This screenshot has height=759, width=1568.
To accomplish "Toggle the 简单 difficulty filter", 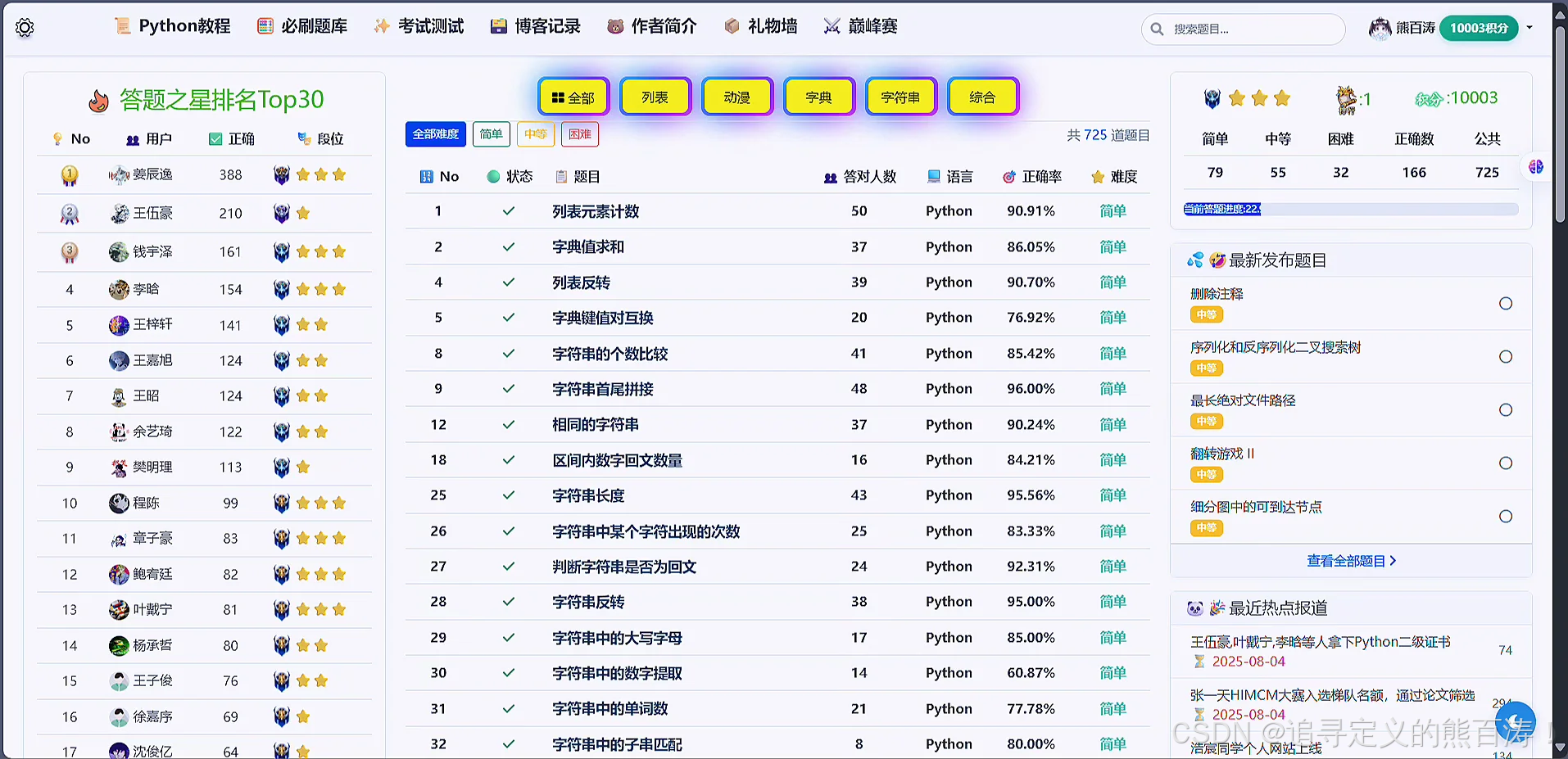I will (492, 134).
